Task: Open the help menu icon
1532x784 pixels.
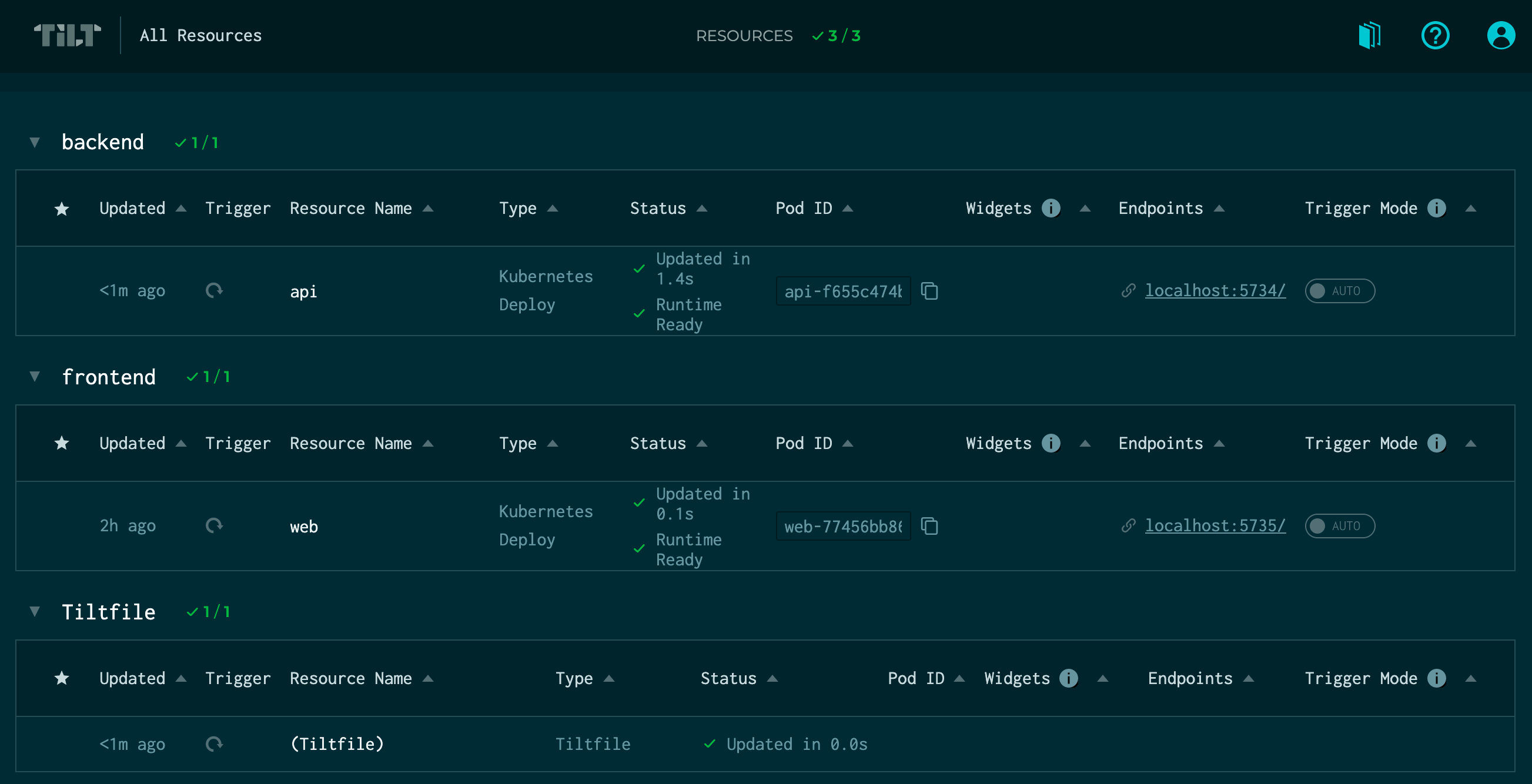Action: 1435,36
